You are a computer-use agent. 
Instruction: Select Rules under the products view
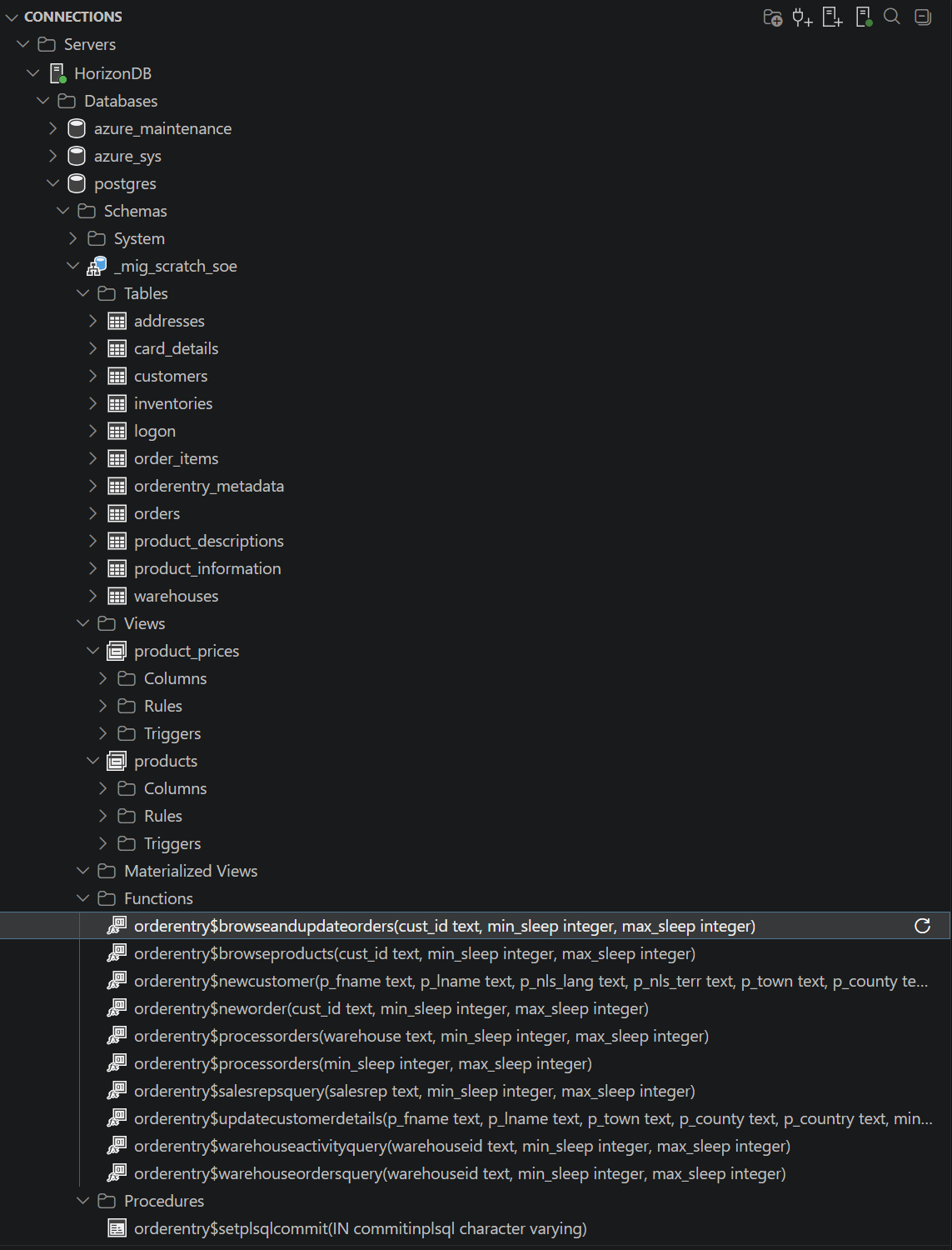pos(163,816)
